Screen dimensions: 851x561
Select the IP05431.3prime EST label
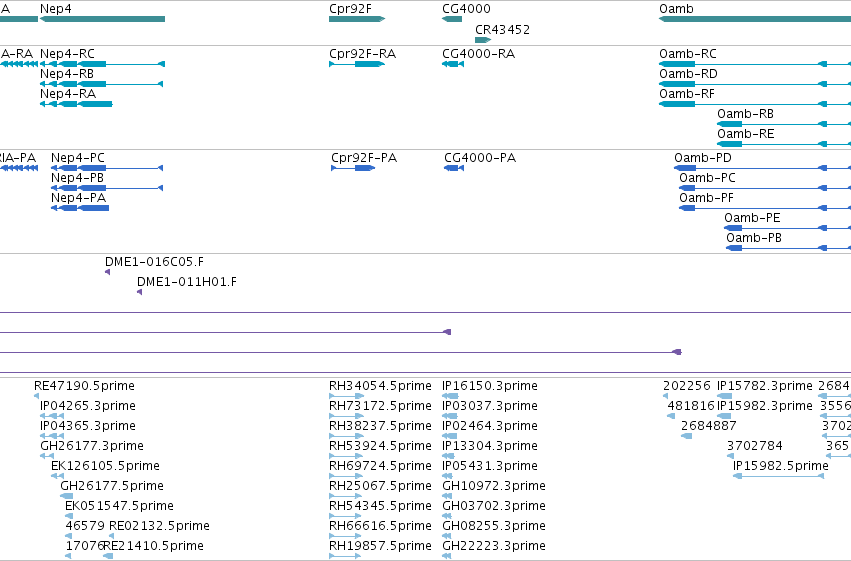pos(490,466)
